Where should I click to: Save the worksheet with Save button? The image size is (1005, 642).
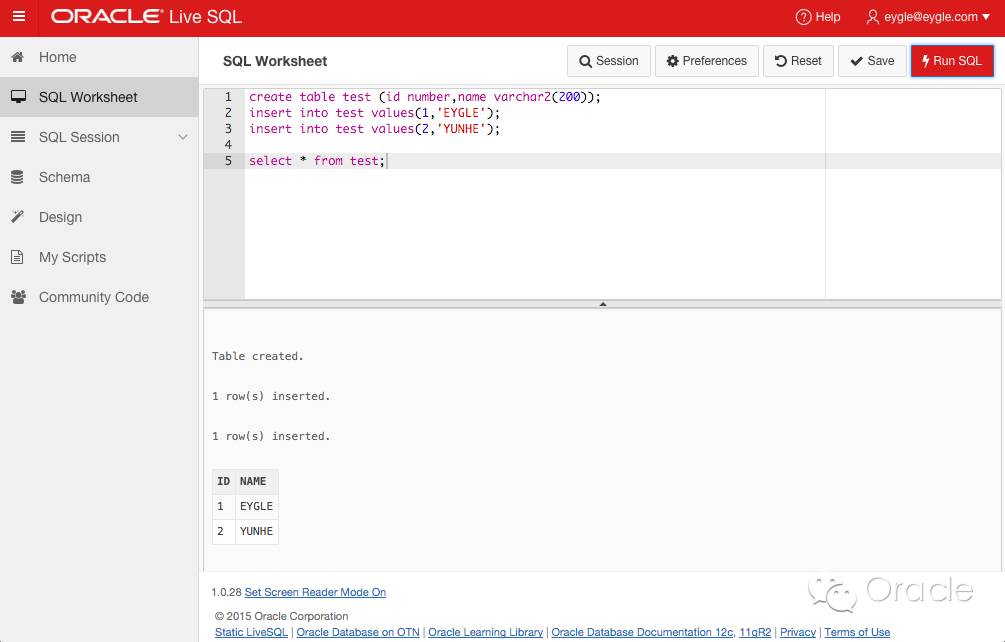(872, 61)
